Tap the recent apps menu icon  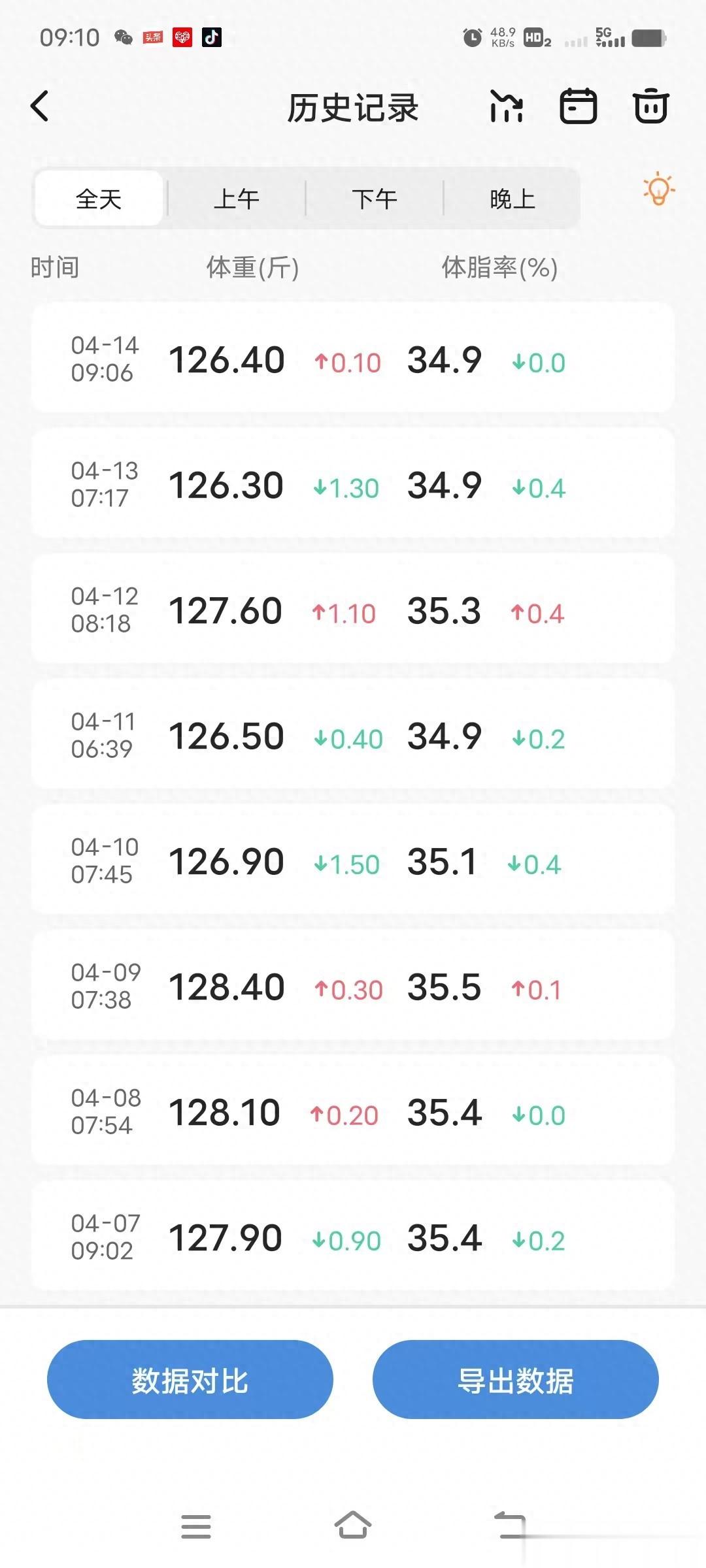click(196, 1526)
